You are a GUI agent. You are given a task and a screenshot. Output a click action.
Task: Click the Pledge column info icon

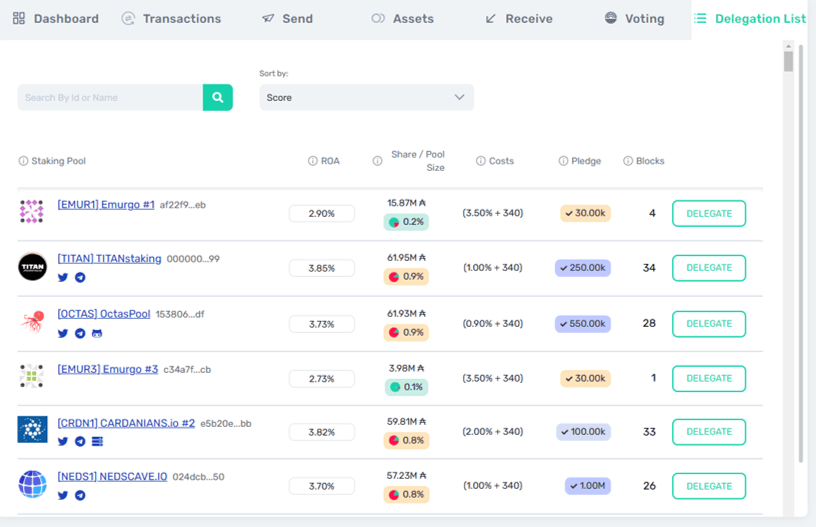563,161
